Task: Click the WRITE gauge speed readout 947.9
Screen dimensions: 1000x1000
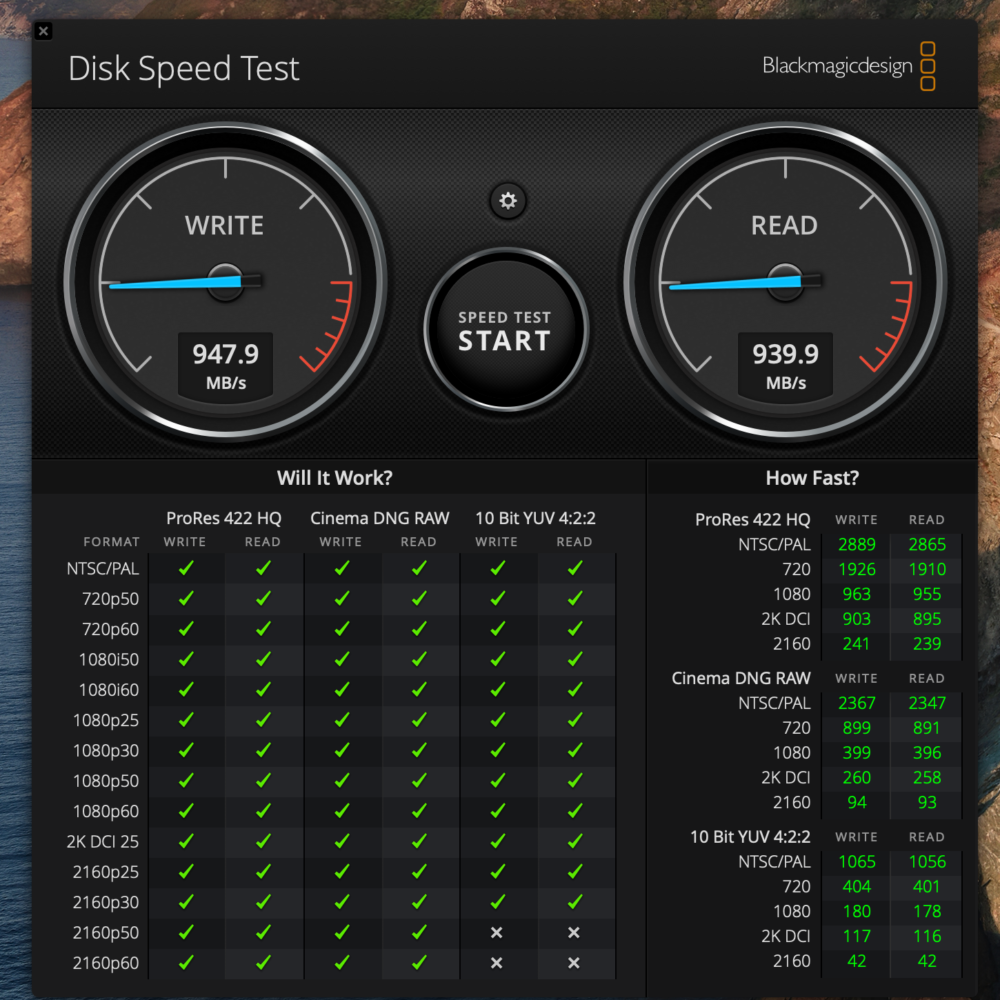Action: (x=225, y=354)
